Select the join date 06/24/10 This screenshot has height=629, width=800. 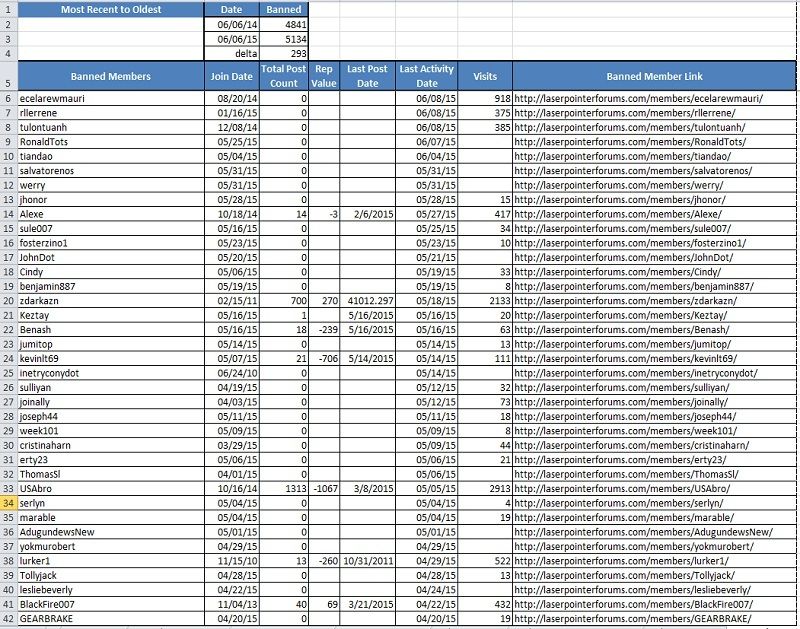[232, 373]
